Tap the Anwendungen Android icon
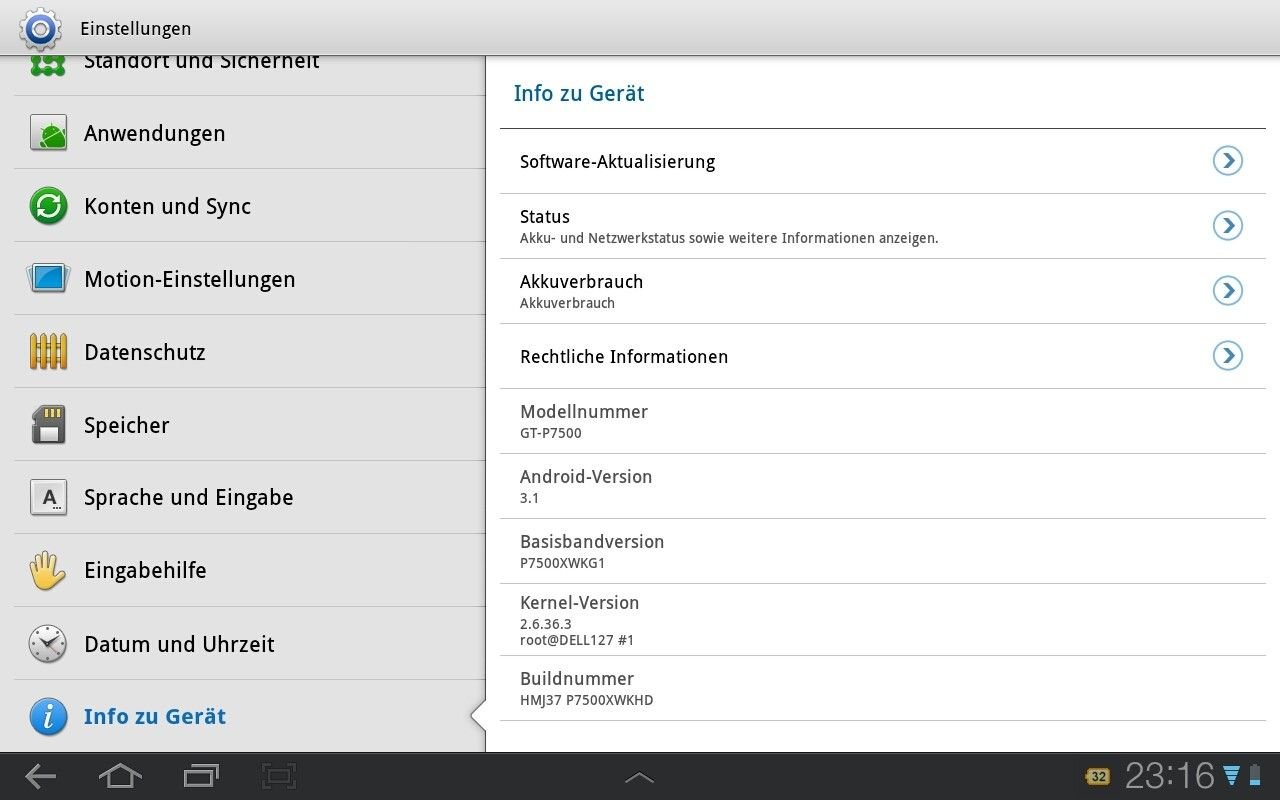 [48, 133]
